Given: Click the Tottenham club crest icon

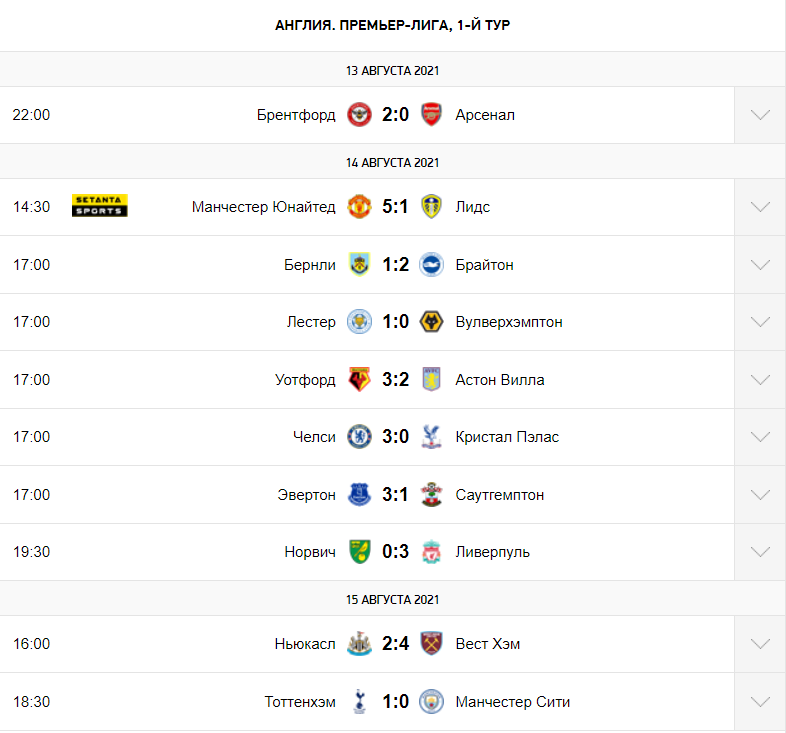Looking at the screenshot, I should (359, 702).
